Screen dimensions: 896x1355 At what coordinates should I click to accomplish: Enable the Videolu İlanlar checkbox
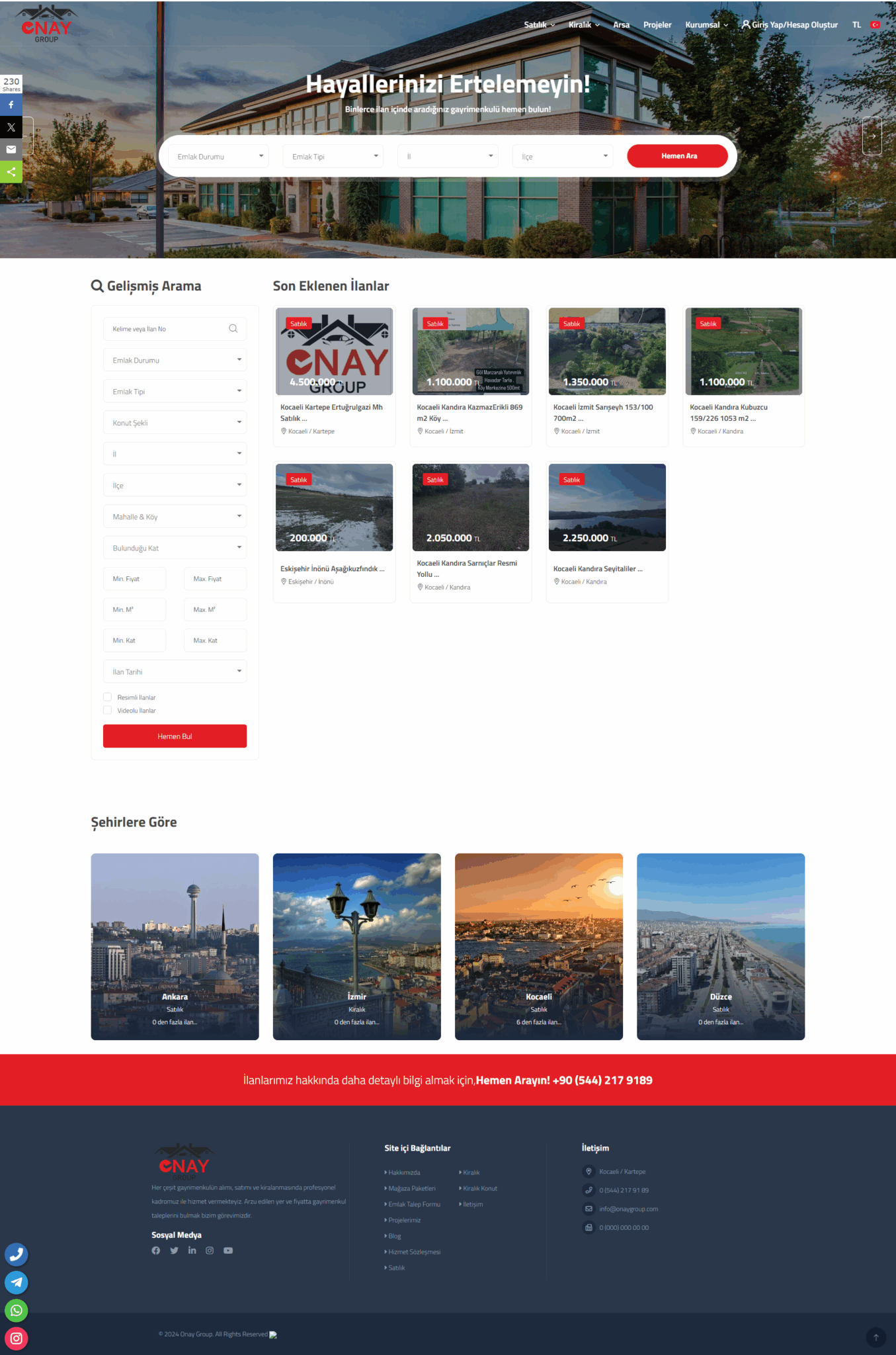[107, 710]
